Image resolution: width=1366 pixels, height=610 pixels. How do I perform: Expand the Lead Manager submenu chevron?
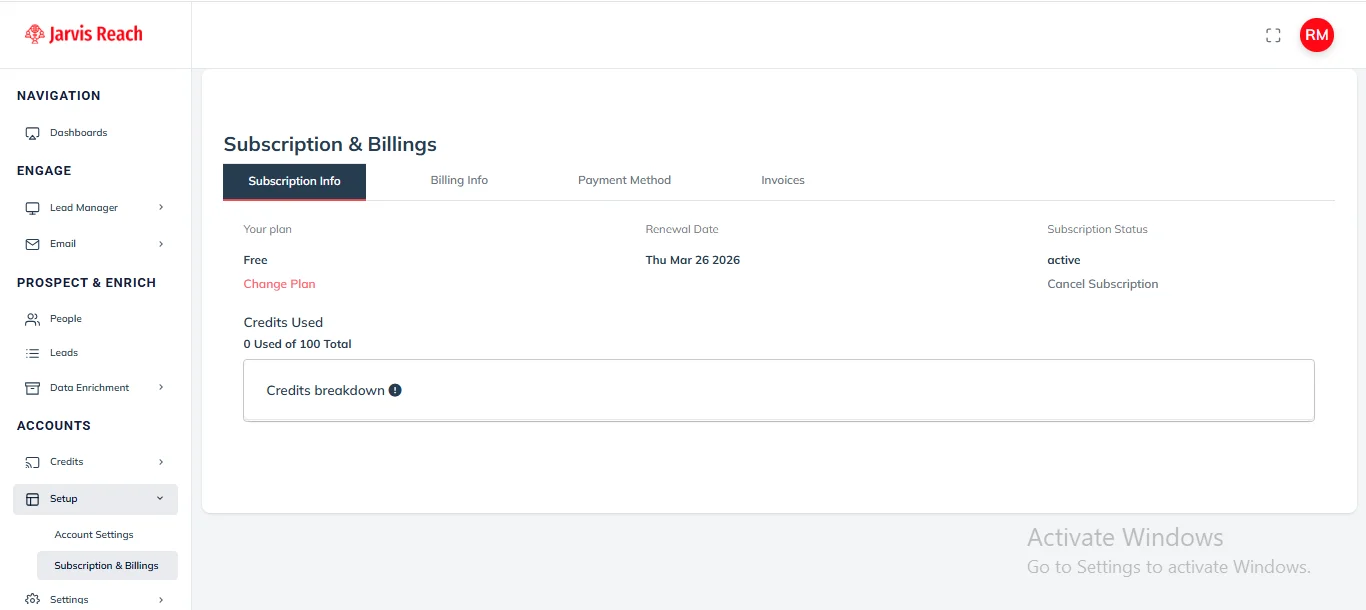161,207
